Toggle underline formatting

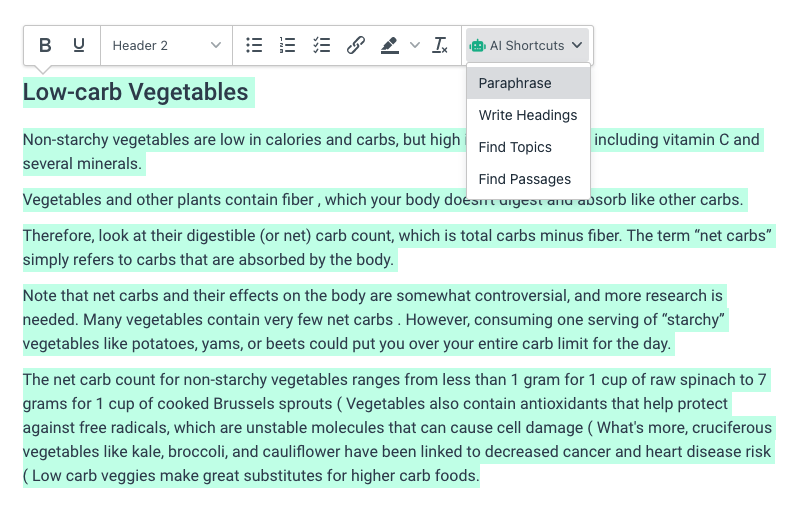(x=79, y=45)
